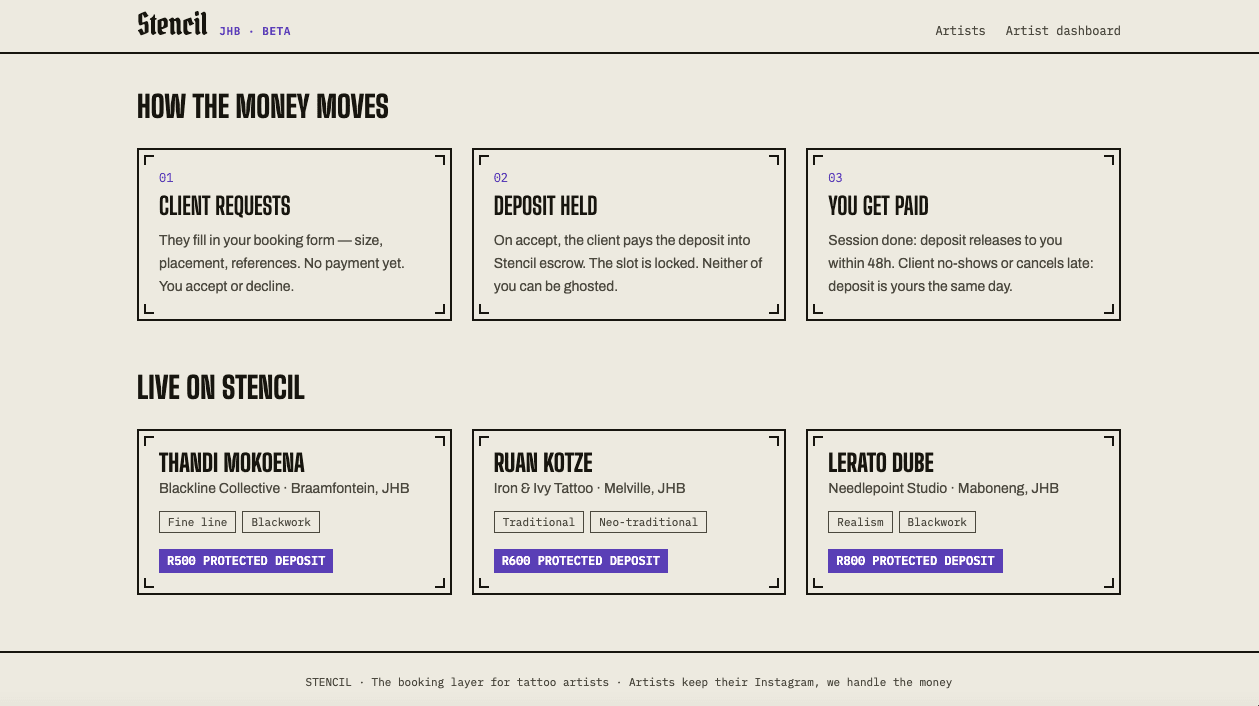The image size is (1259, 706).
Task: Click the Client Requests title
Action: [x=225, y=206]
